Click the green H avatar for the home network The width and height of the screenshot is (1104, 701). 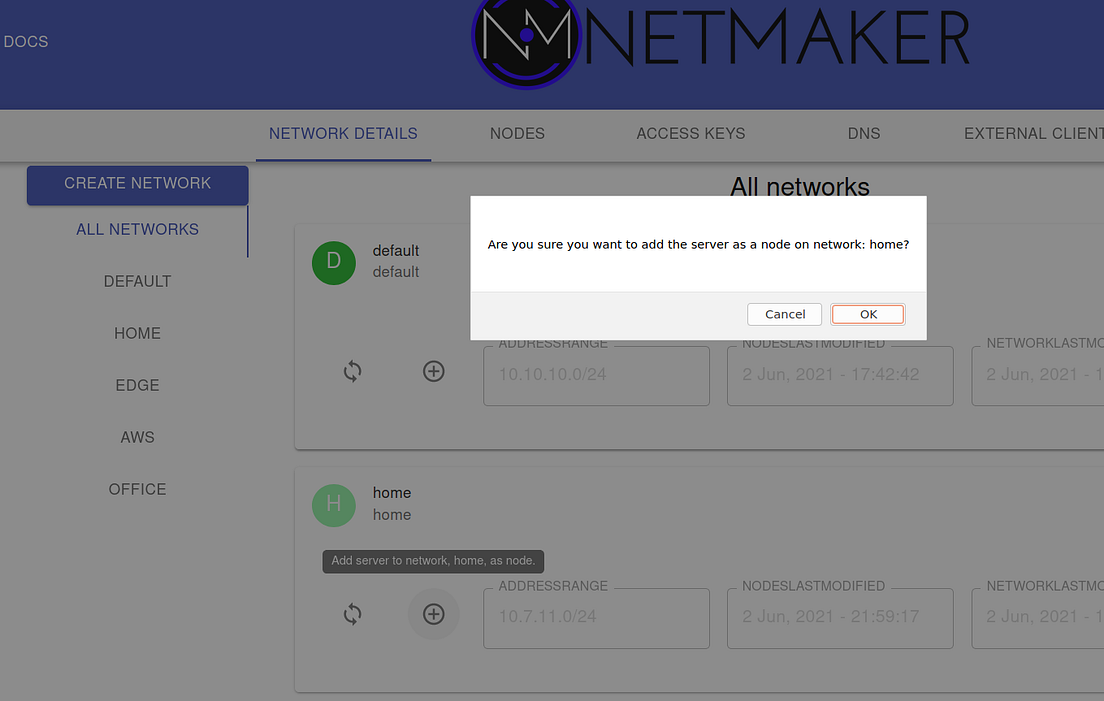(333, 505)
